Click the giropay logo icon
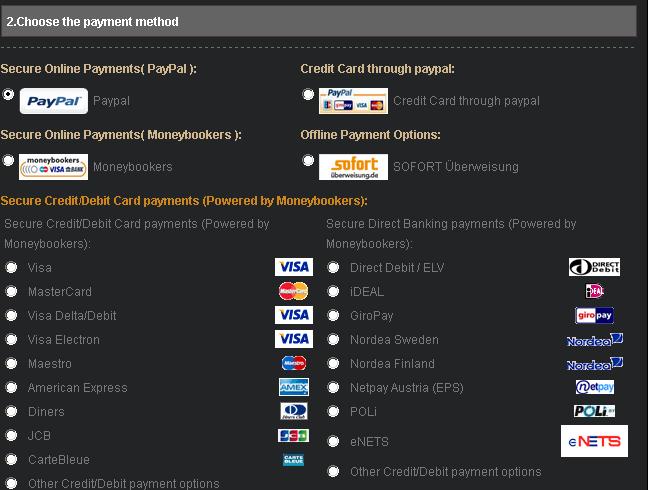Screen dimensions: 648x490 click(594, 315)
